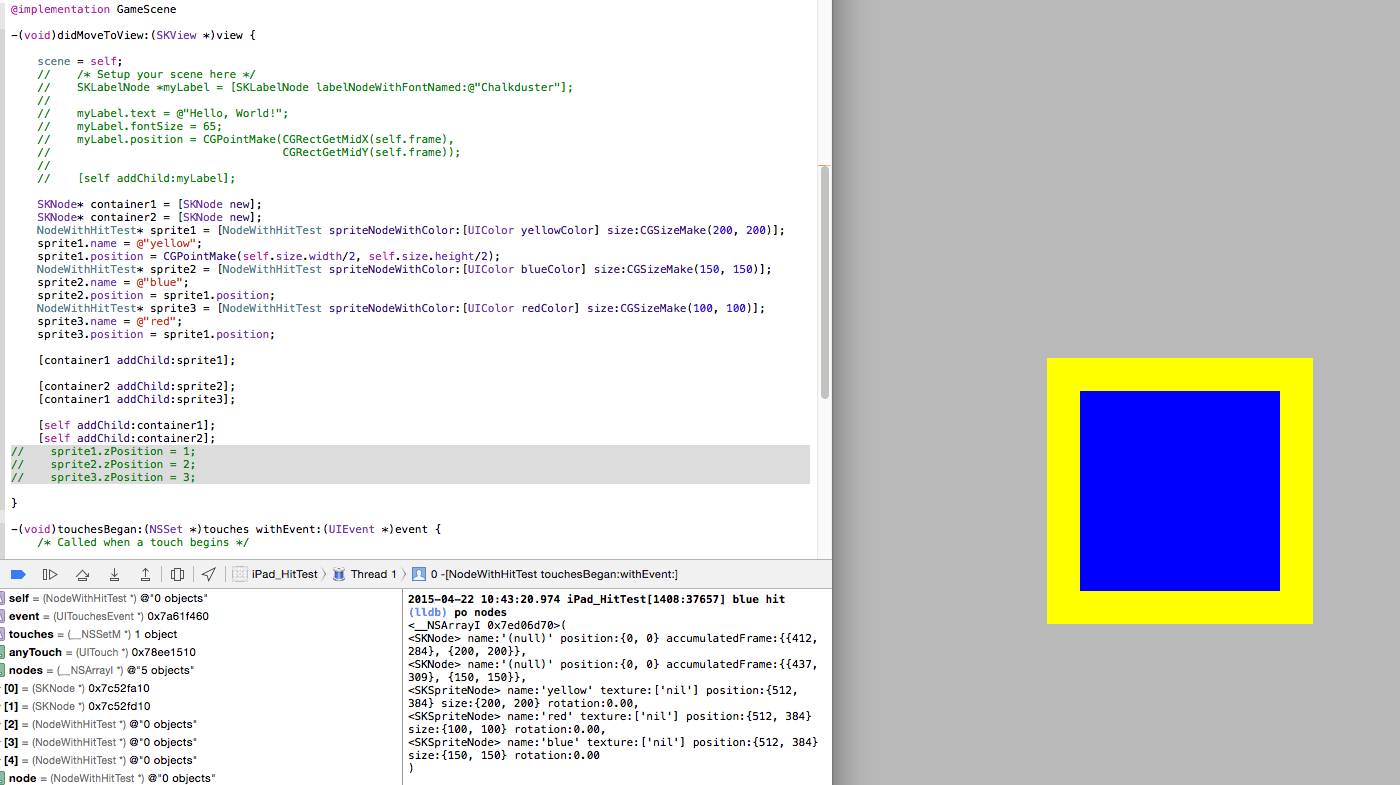
Task: Click '[self addChild:container2];' line
Action: pos(126,438)
